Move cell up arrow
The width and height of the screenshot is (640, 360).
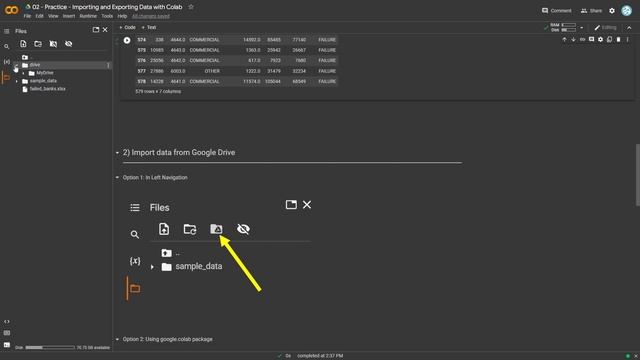564,40
